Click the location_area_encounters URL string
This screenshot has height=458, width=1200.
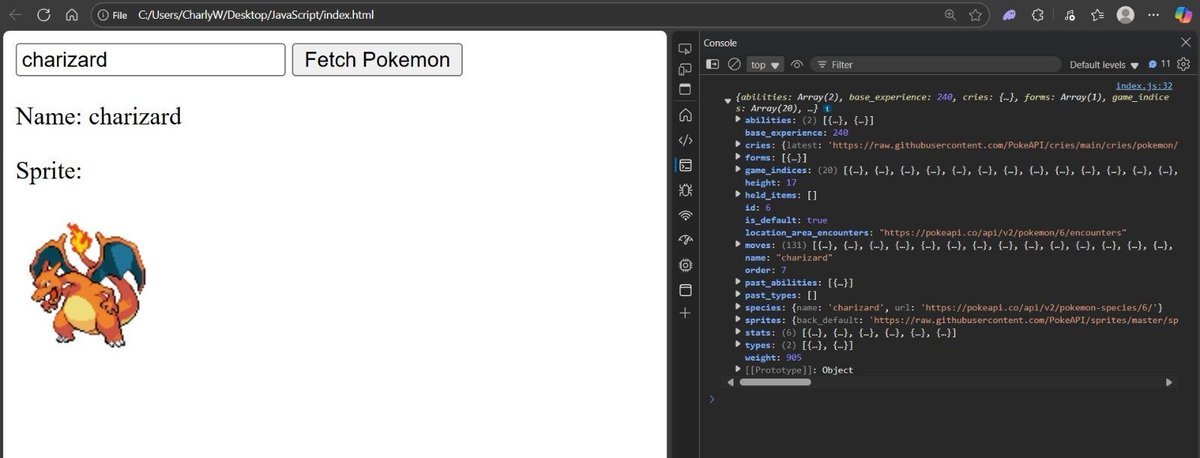[1003, 232]
